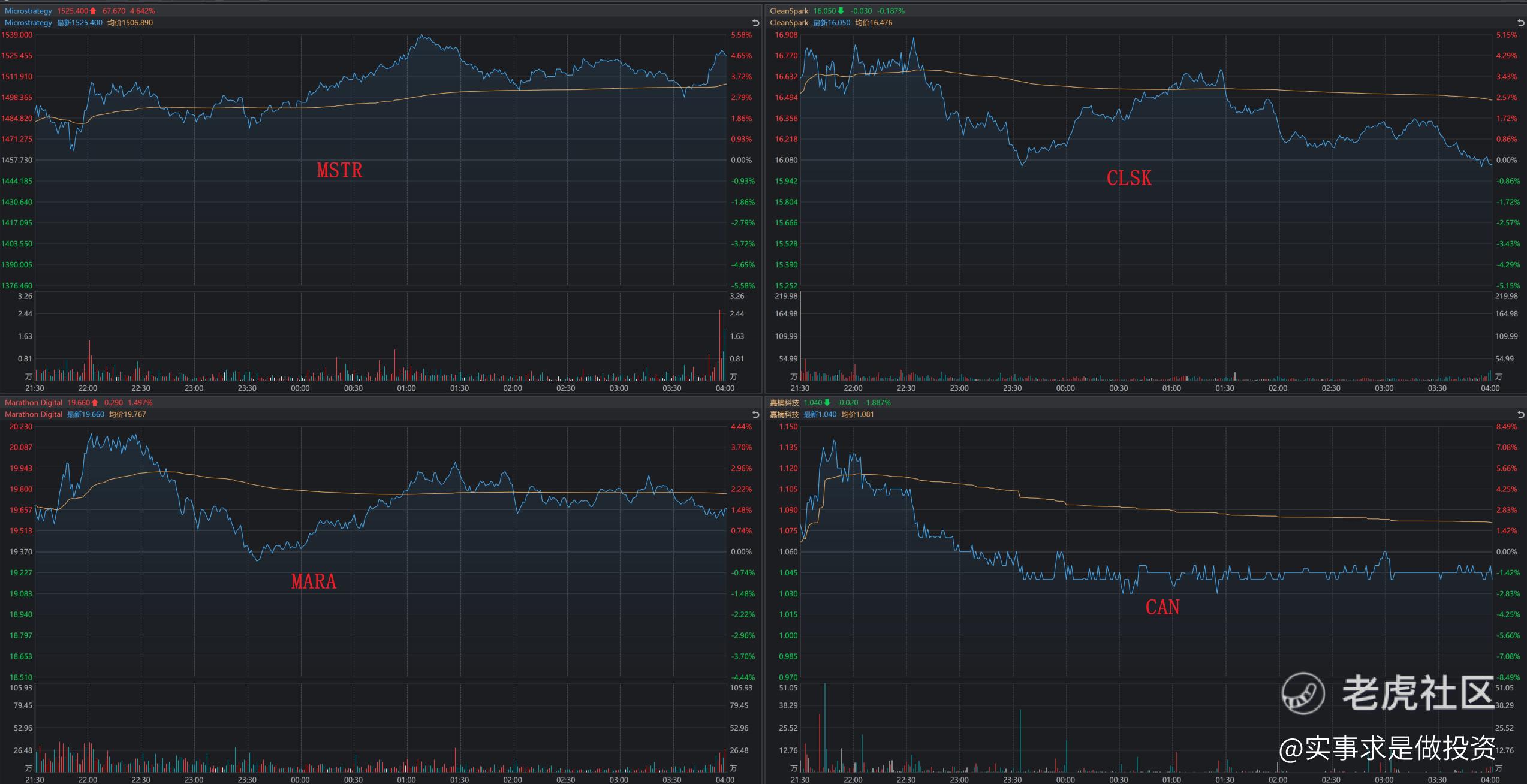Click the 1457.730 baseline price label
Viewport: 1527px width, 784px height.
(17, 160)
